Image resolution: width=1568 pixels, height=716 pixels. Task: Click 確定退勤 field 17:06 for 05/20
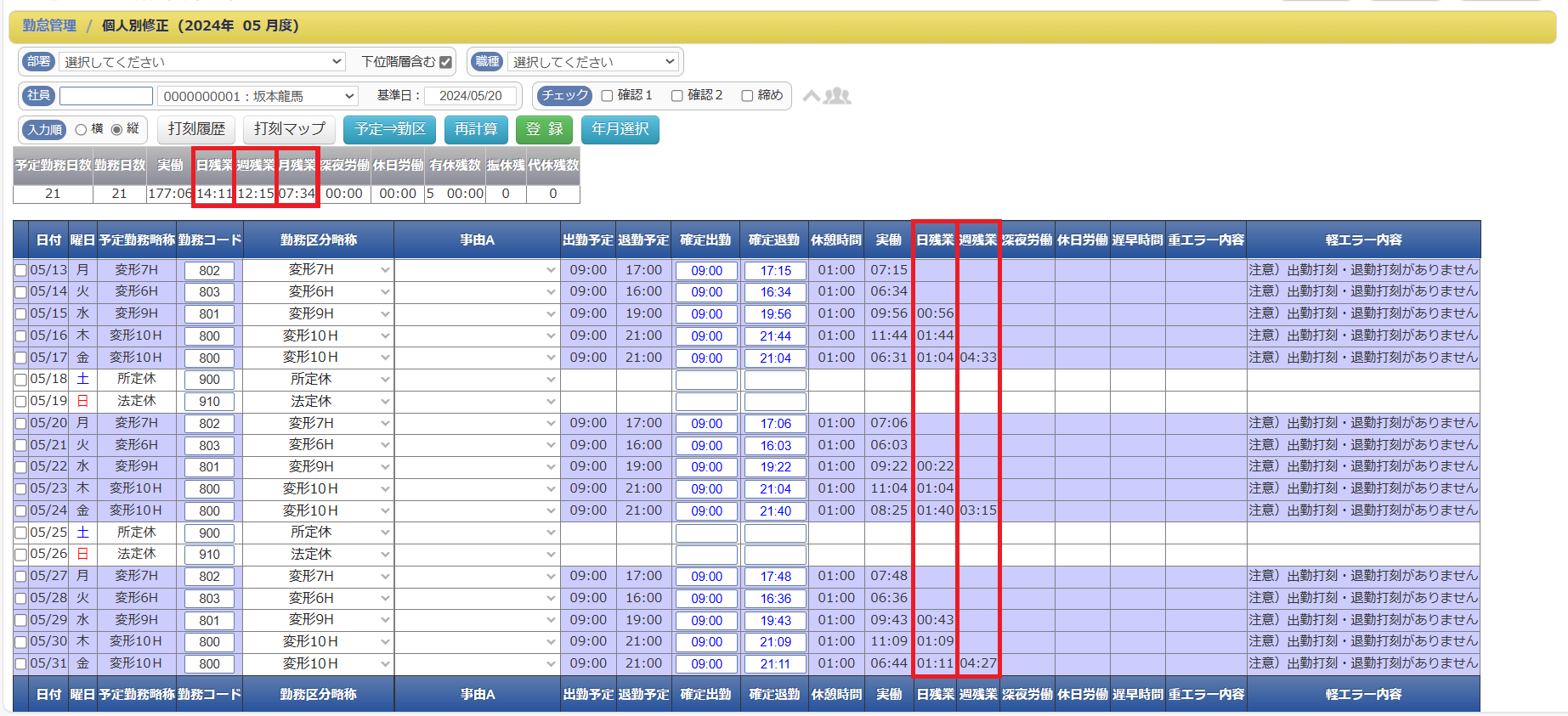tap(775, 423)
